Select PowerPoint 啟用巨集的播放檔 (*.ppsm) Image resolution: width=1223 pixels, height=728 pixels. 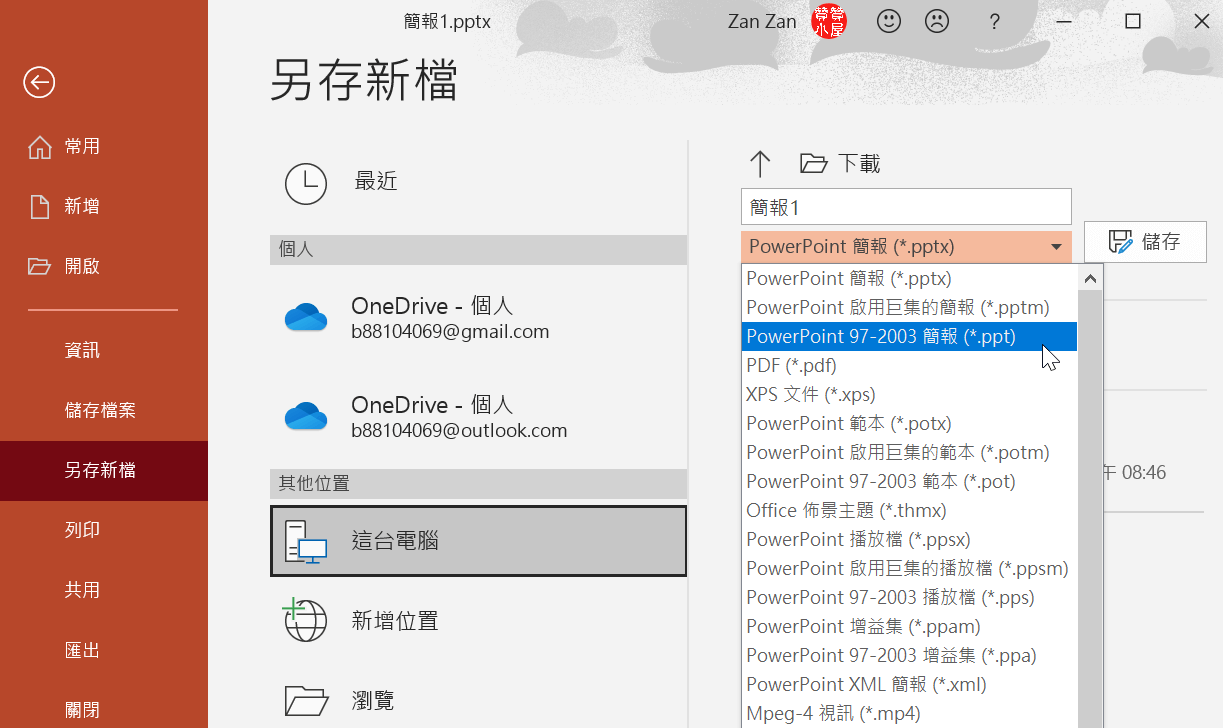[909, 569]
